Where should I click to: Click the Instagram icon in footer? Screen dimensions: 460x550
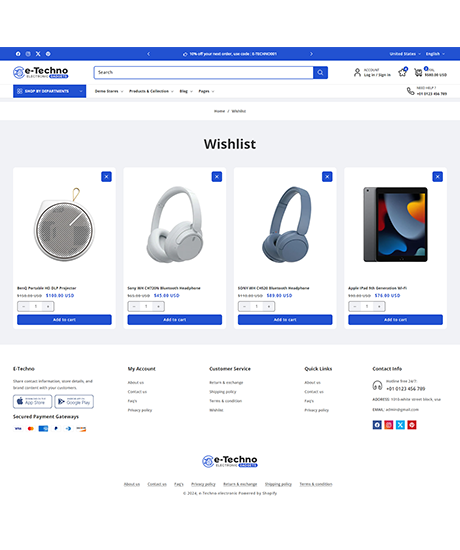coord(388,425)
